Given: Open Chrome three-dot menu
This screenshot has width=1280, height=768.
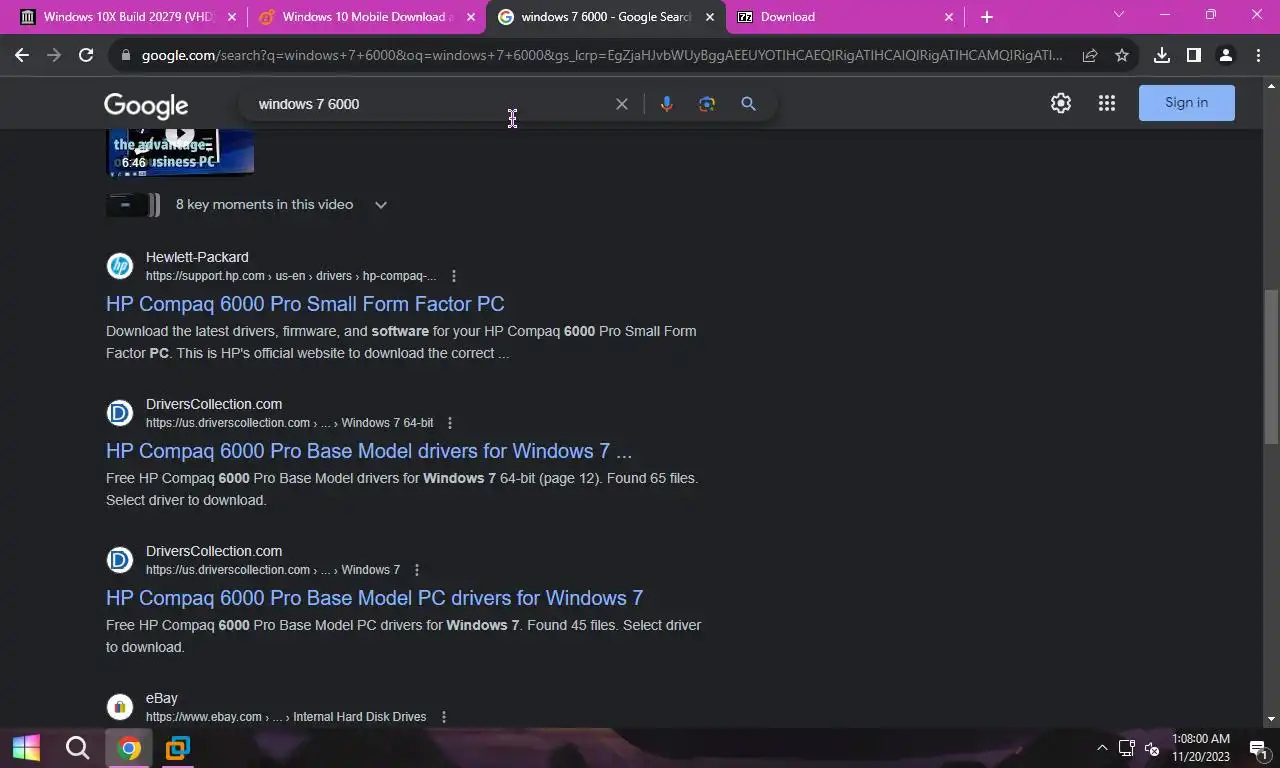Looking at the screenshot, I should 1257,56.
